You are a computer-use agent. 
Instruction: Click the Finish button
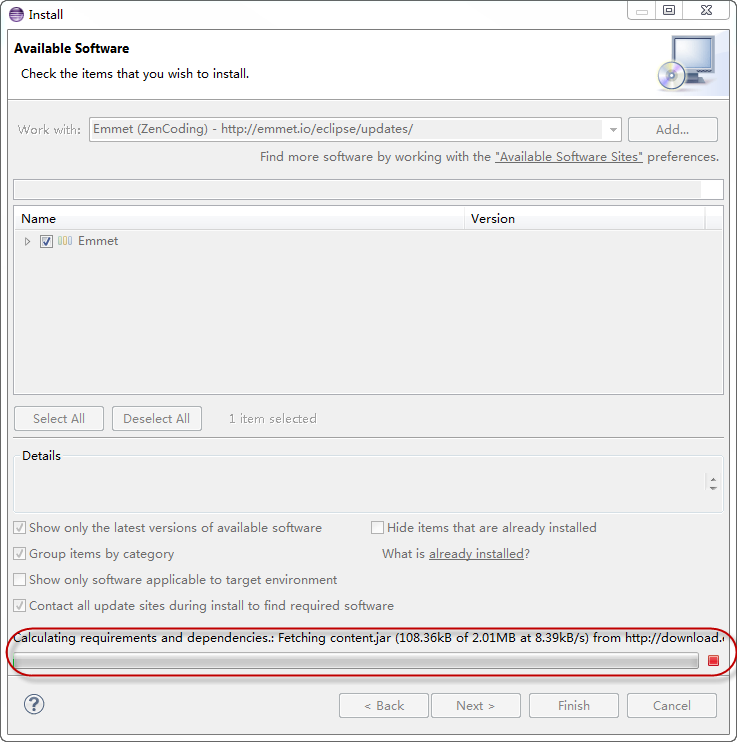pyautogui.click(x=574, y=706)
